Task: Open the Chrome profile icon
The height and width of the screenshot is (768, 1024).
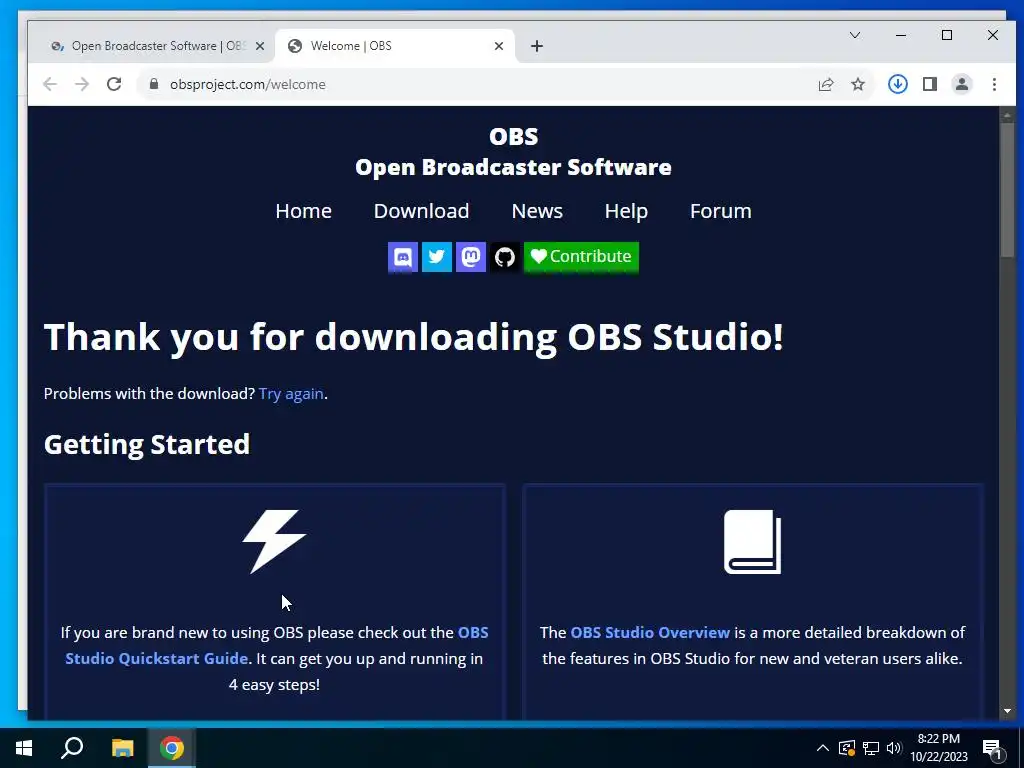Action: point(962,84)
